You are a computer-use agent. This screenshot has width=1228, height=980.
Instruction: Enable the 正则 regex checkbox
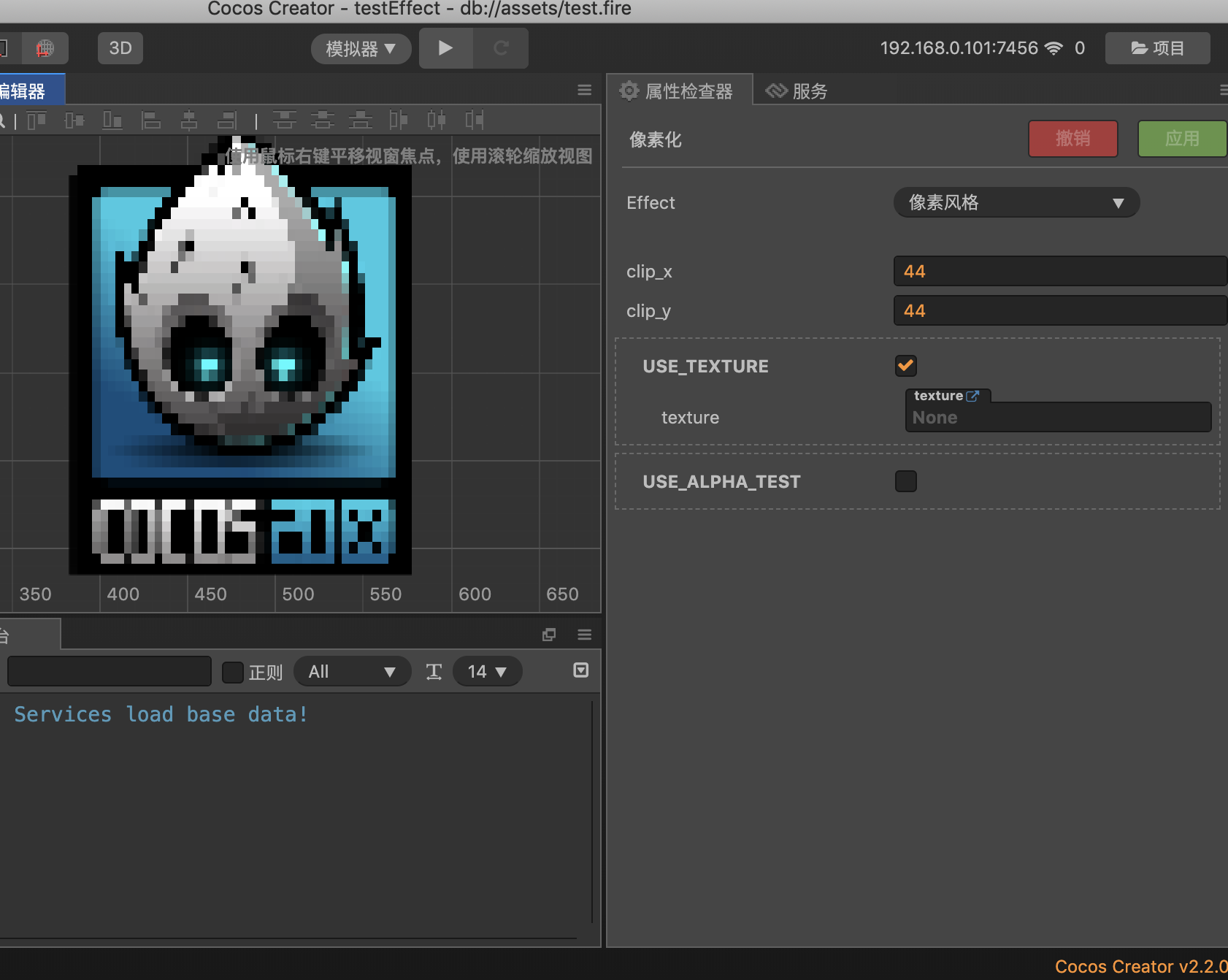(233, 672)
